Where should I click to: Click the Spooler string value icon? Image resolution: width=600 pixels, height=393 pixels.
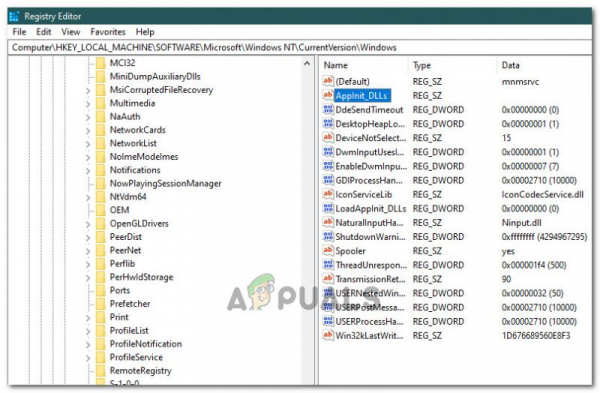pyautogui.click(x=328, y=251)
